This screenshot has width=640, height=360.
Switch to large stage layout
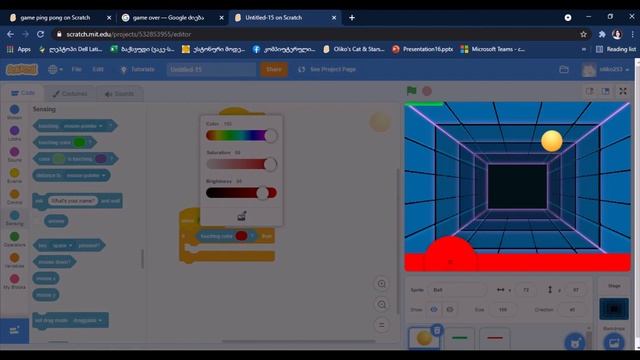click(605, 91)
